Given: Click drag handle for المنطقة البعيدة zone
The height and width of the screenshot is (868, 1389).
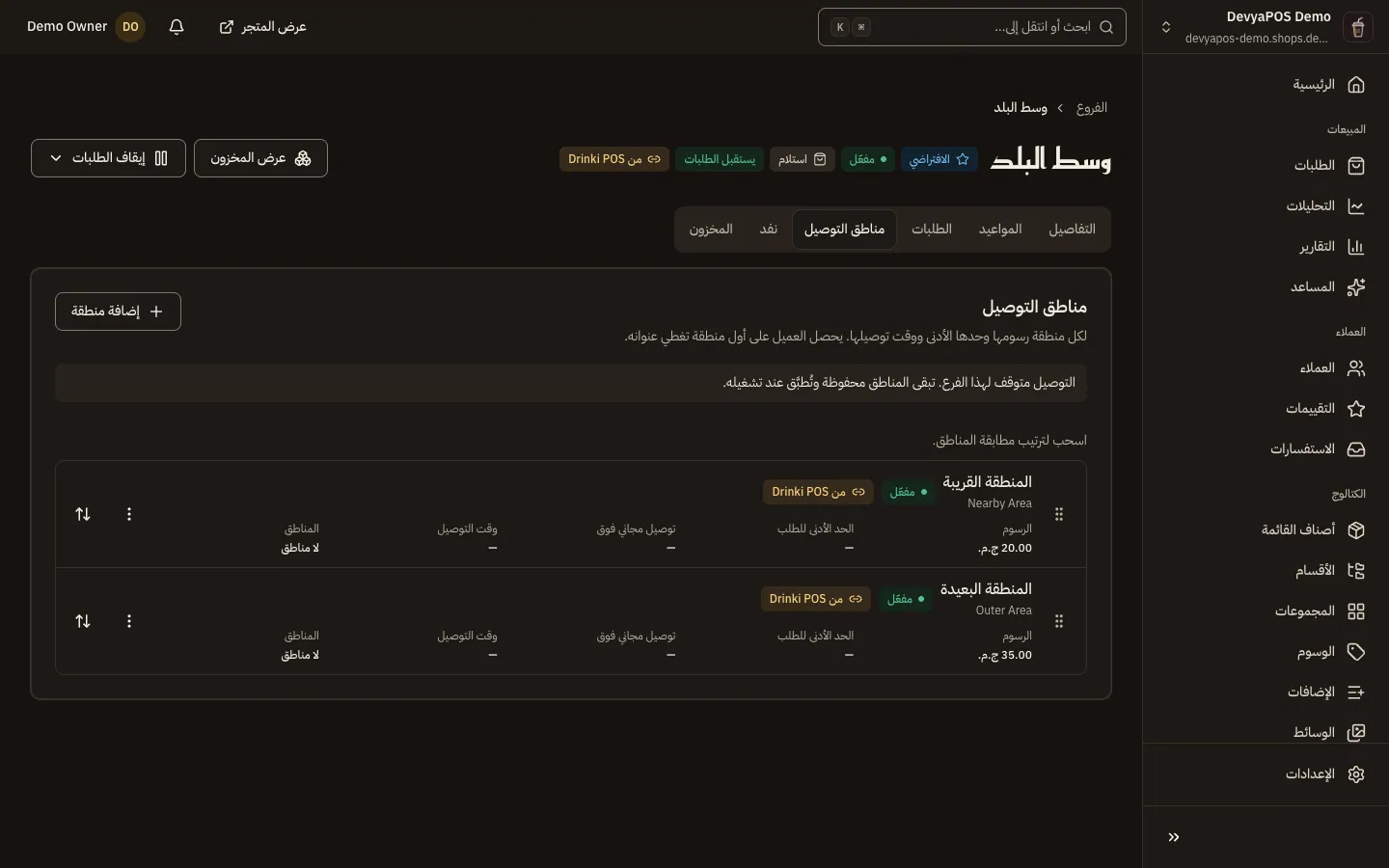Looking at the screenshot, I should point(1059,621).
